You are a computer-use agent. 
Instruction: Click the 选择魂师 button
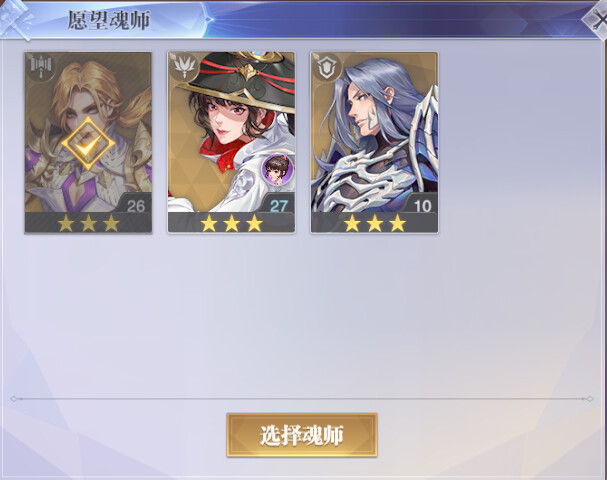click(302, 435)
